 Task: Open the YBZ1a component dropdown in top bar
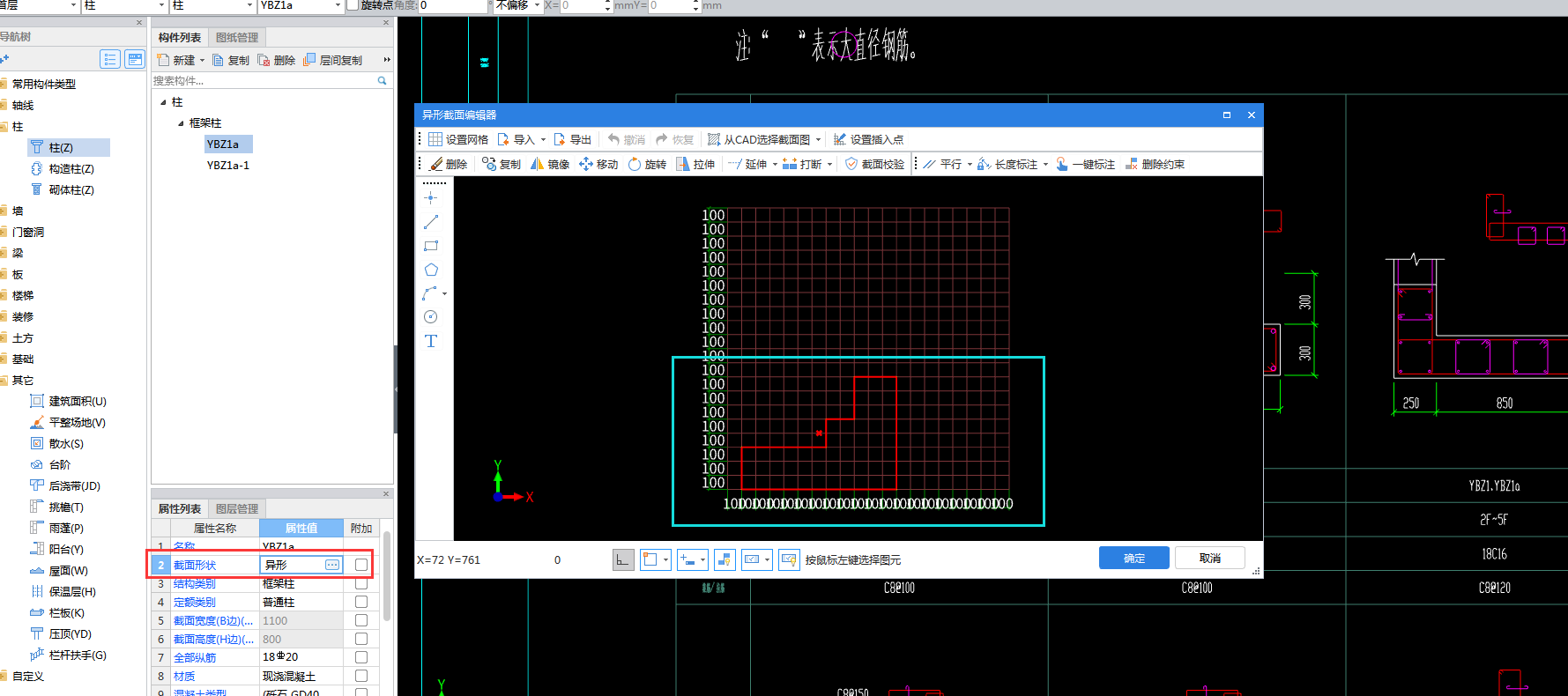338,5
